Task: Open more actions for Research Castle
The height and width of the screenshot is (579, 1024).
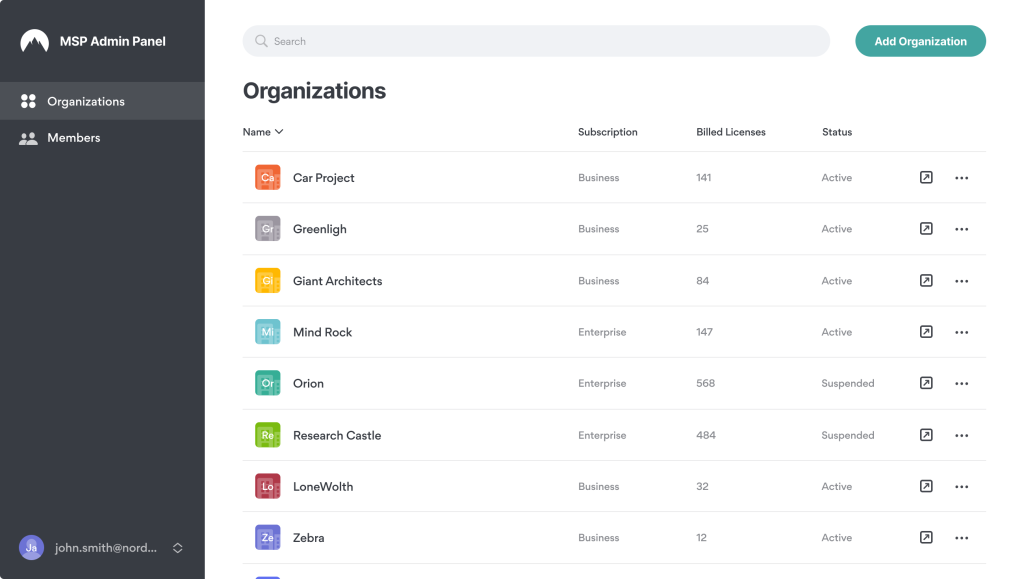Action: [x=961, y=435]
